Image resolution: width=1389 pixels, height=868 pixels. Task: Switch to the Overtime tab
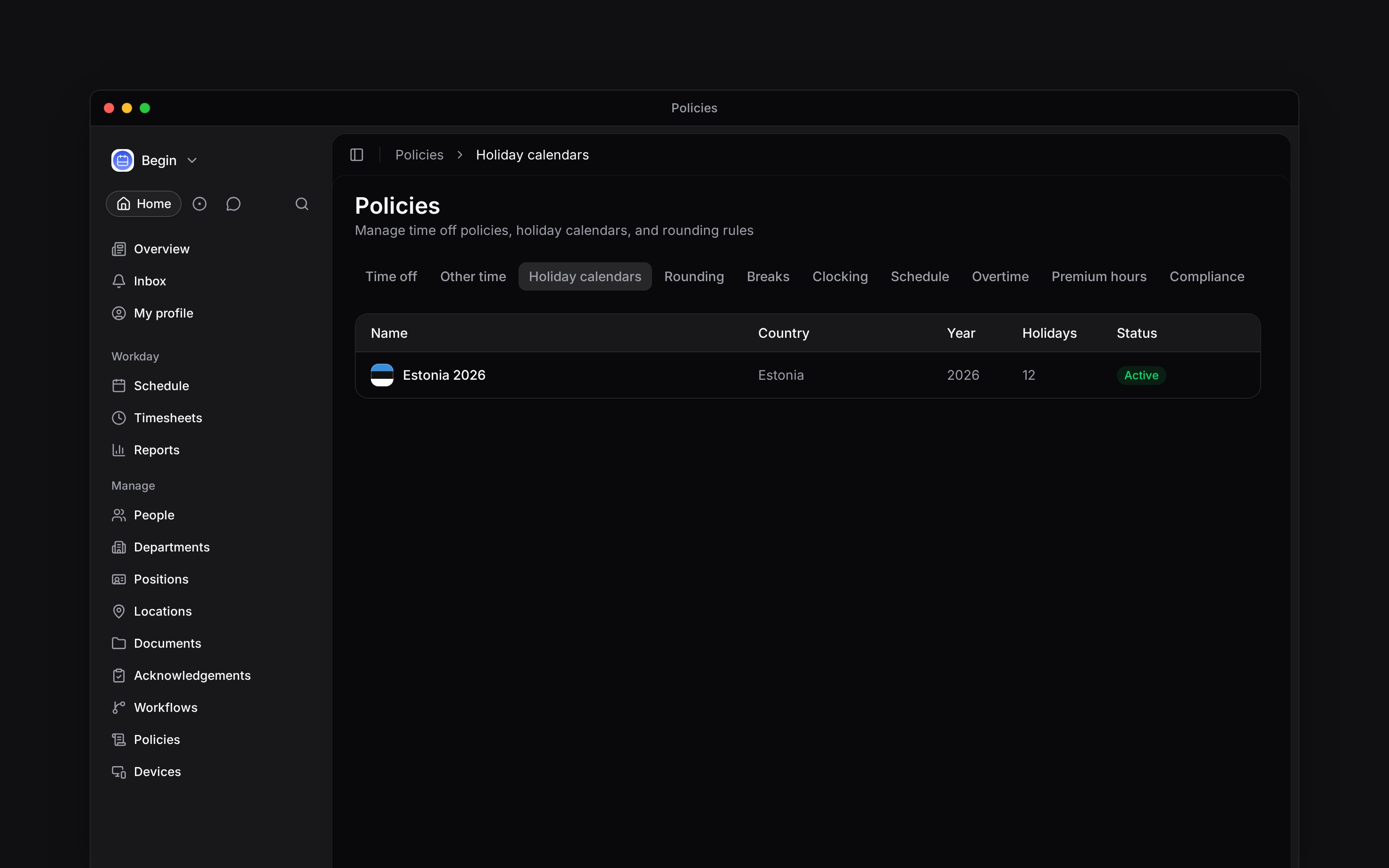pyautogui.click(x=1000, y=277)
